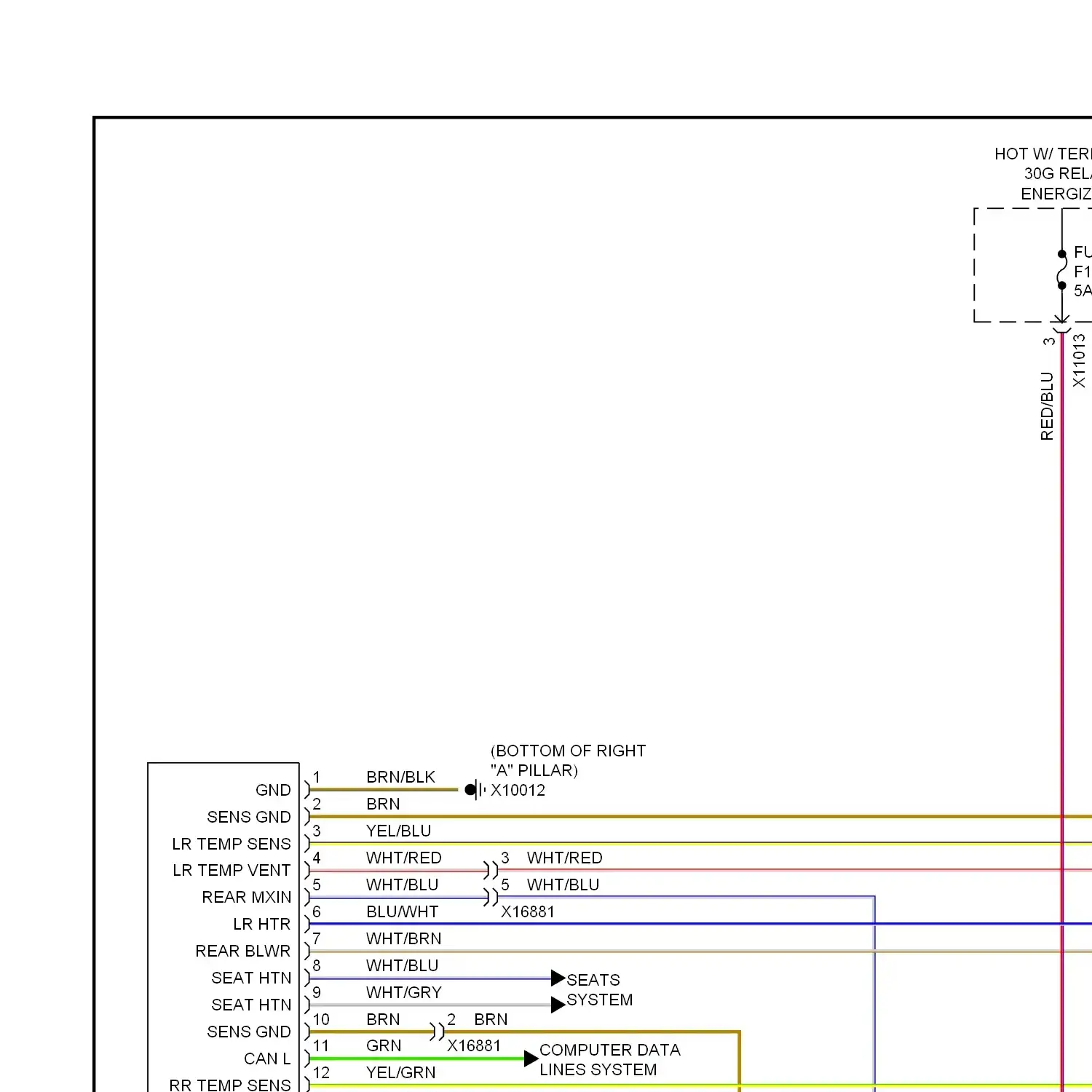Click the fuse symbol in dashed box
This screenshot has width=1092, height=1092.
click(1062, 269)
